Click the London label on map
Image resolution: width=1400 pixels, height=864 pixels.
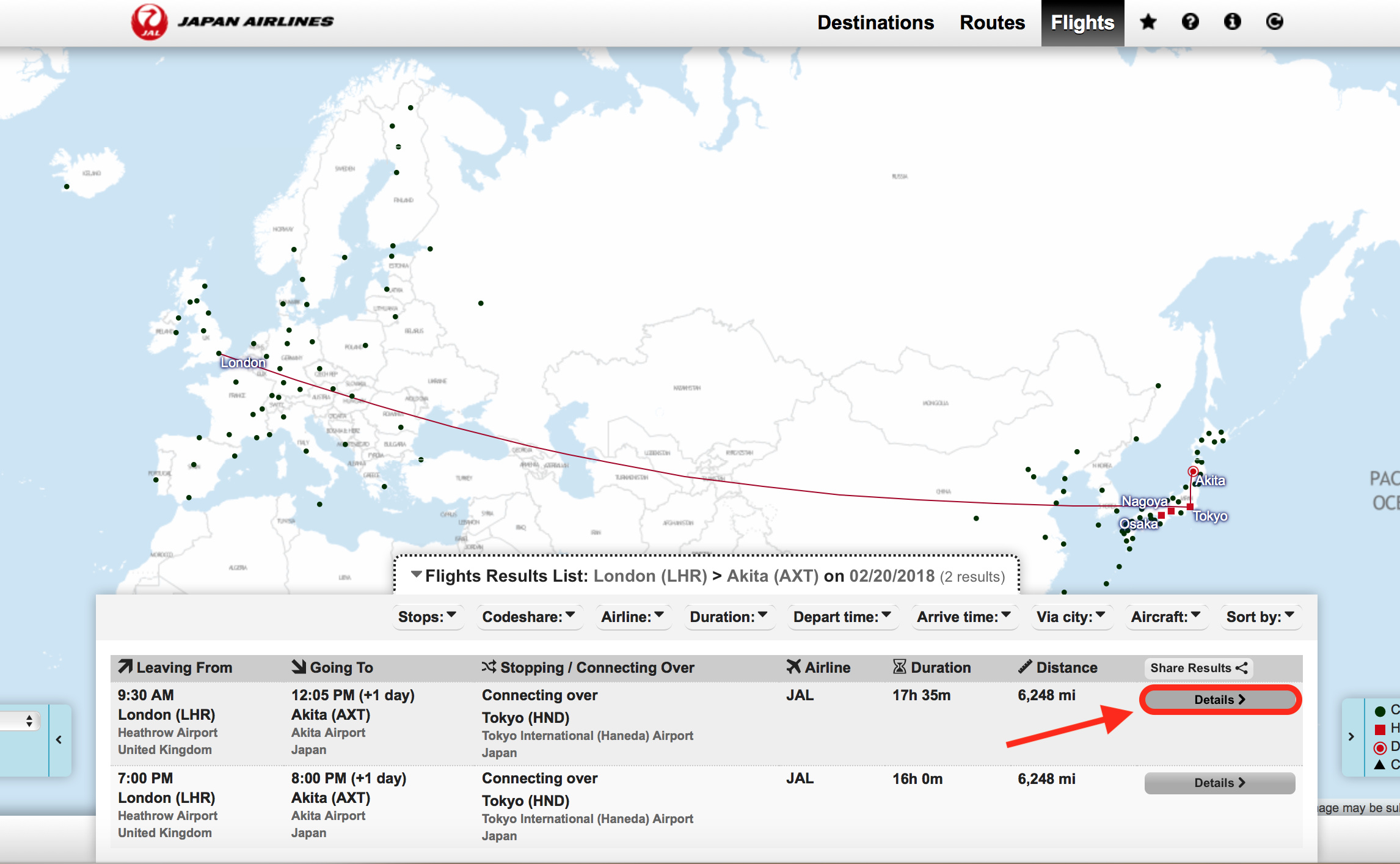(x=243, y=362)
